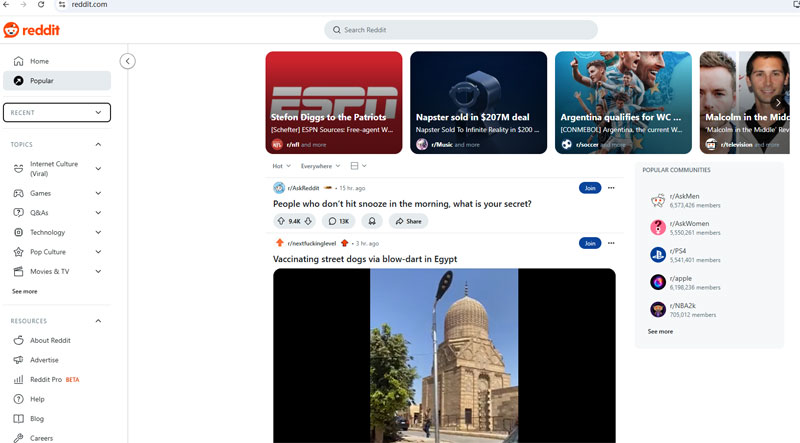Open r/apple in Popular Communities
The height and width of the screenshot is (443, 800).
point(681,279)
